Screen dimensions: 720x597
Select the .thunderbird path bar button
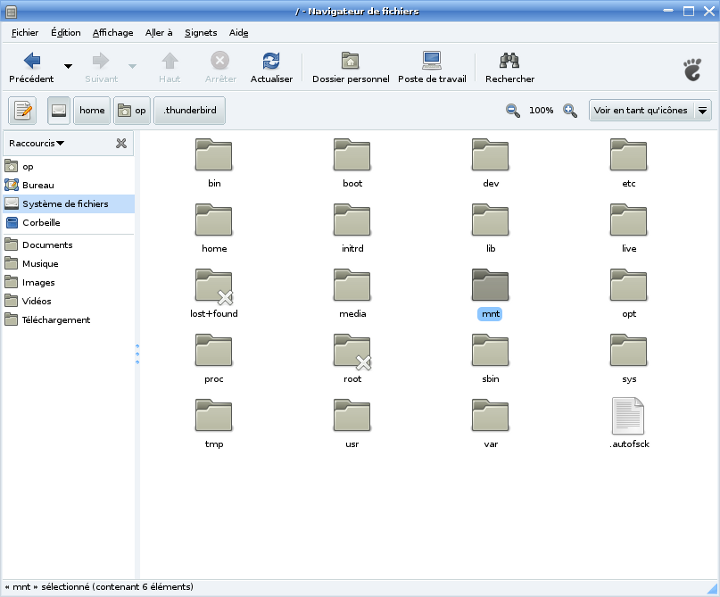[x=190, y=111]
